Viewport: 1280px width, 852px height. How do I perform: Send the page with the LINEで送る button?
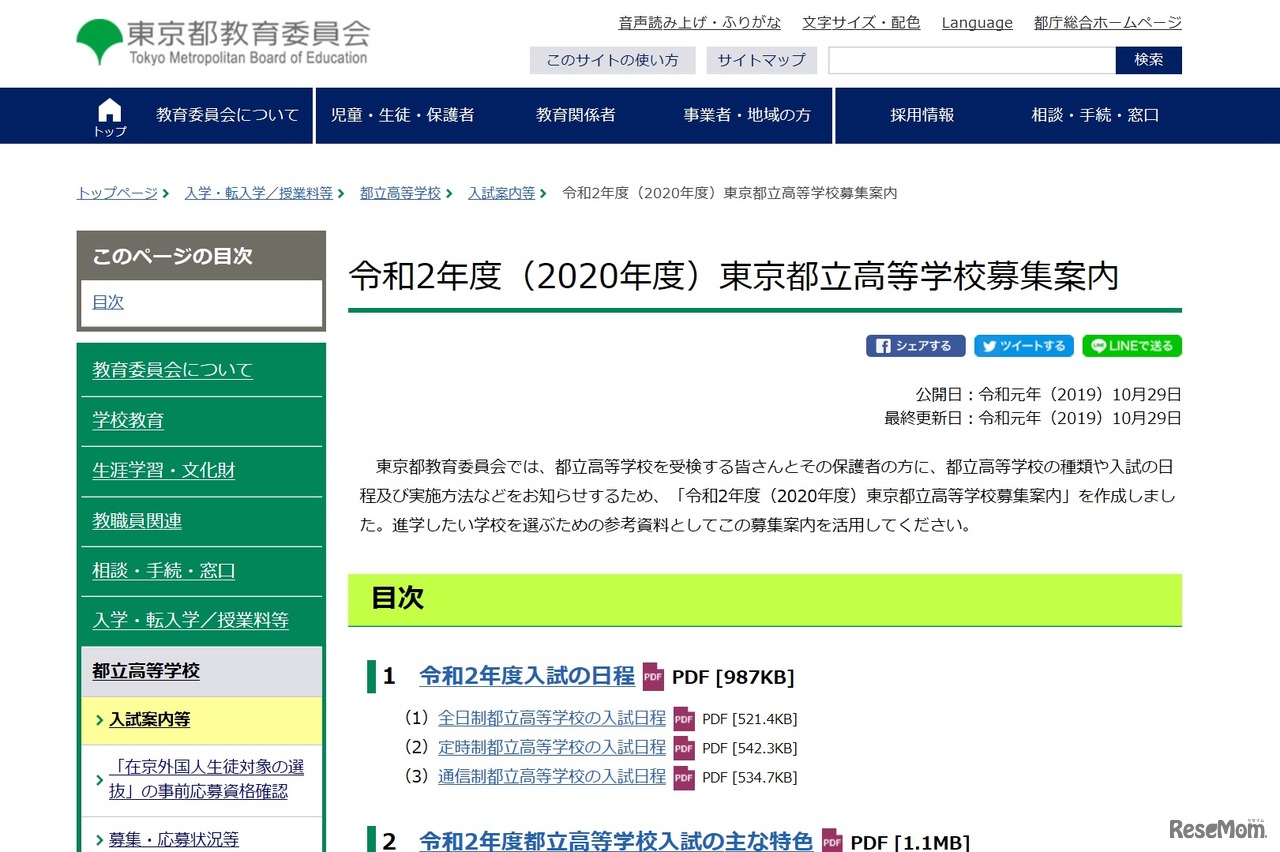pyautogui.click(x=1131, y=345)
